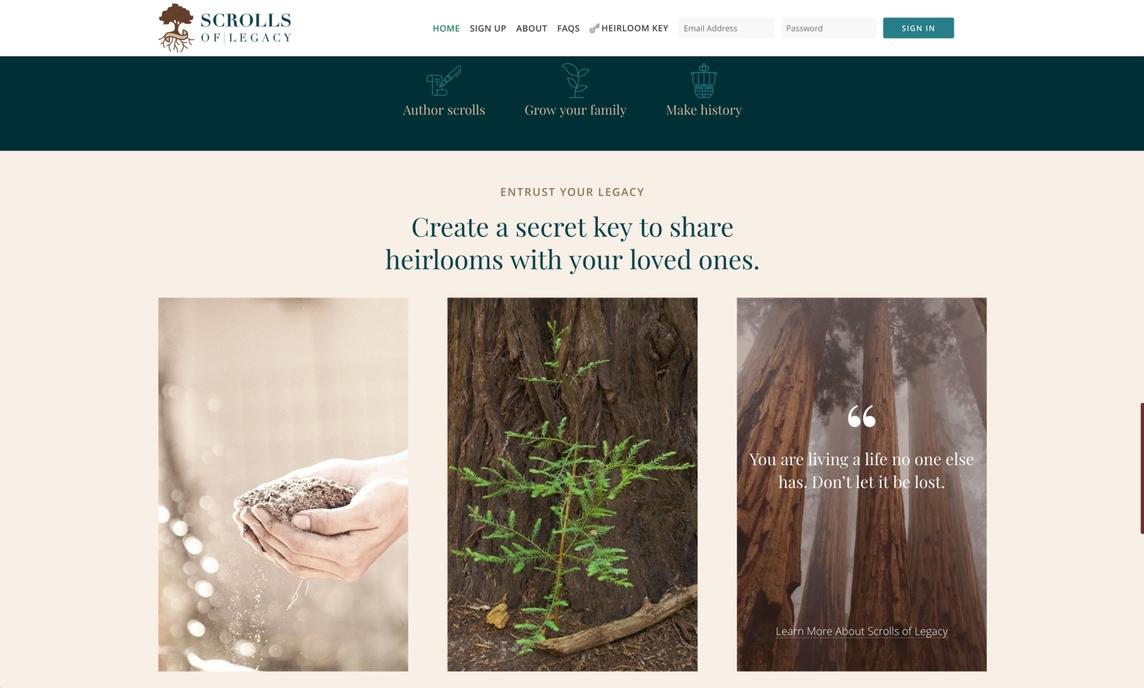
Task: Click the quotation mark icon on redwood card
Action: click(x=861, y=417)
